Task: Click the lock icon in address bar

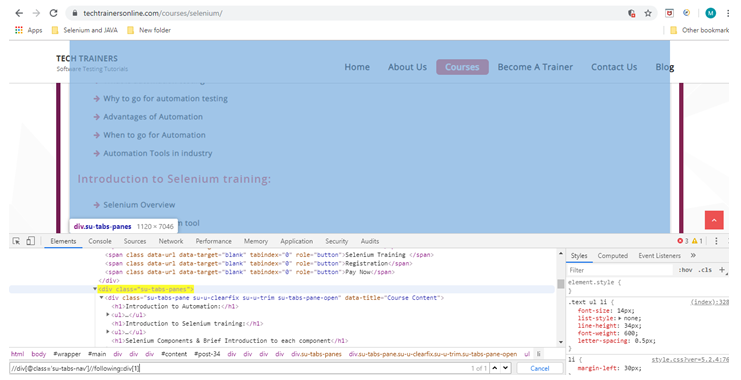Action: (x=75, y=13)
